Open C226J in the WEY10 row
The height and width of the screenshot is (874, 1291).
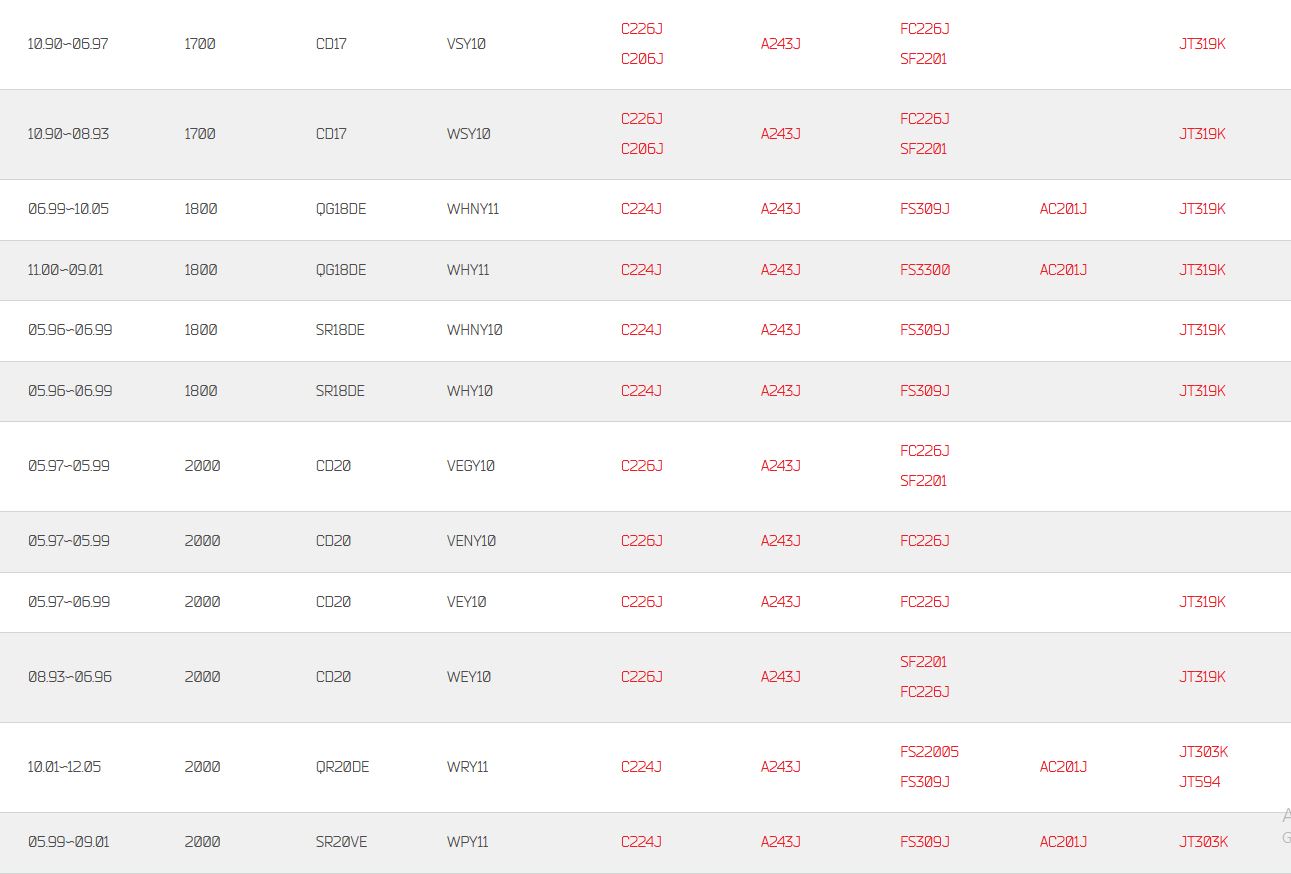pos(642,677)
